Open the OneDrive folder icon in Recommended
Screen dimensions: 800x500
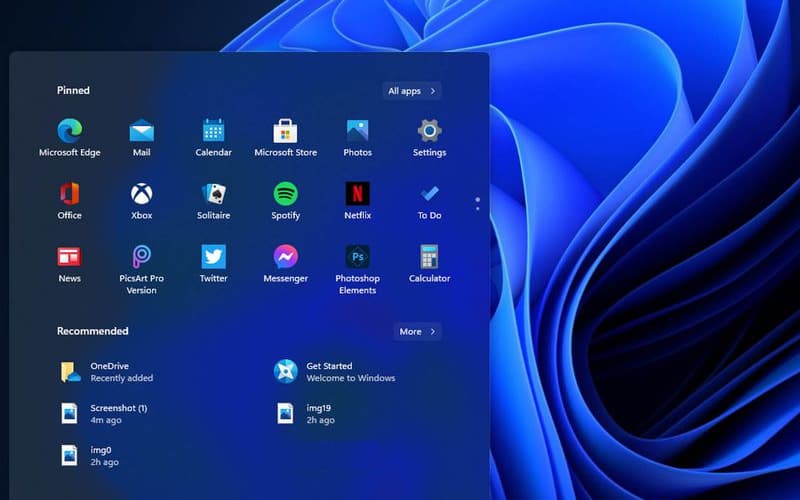[70, 372]
